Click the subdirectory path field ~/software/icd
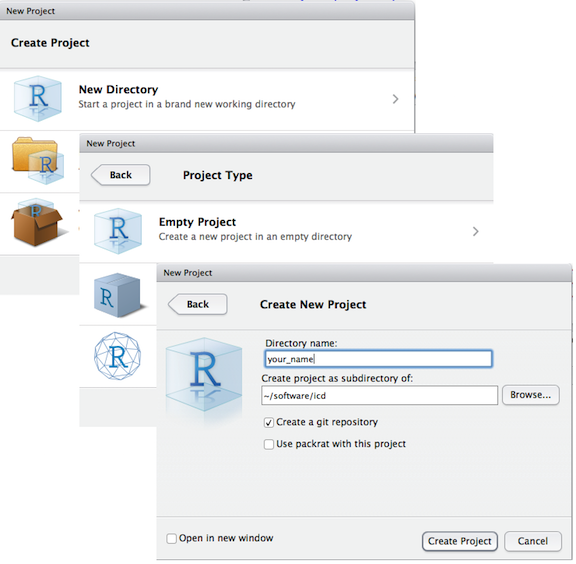This screenshot has width=576, height=564. (x=379, y=395)
